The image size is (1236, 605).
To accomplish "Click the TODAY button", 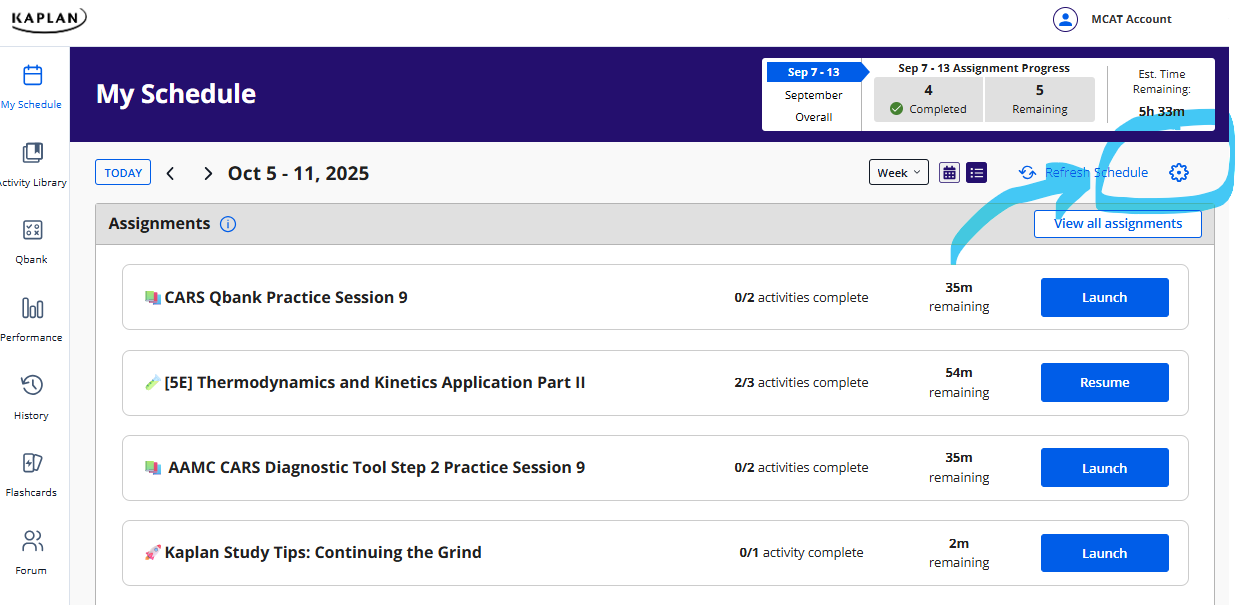I will click(x=123, y=173).
